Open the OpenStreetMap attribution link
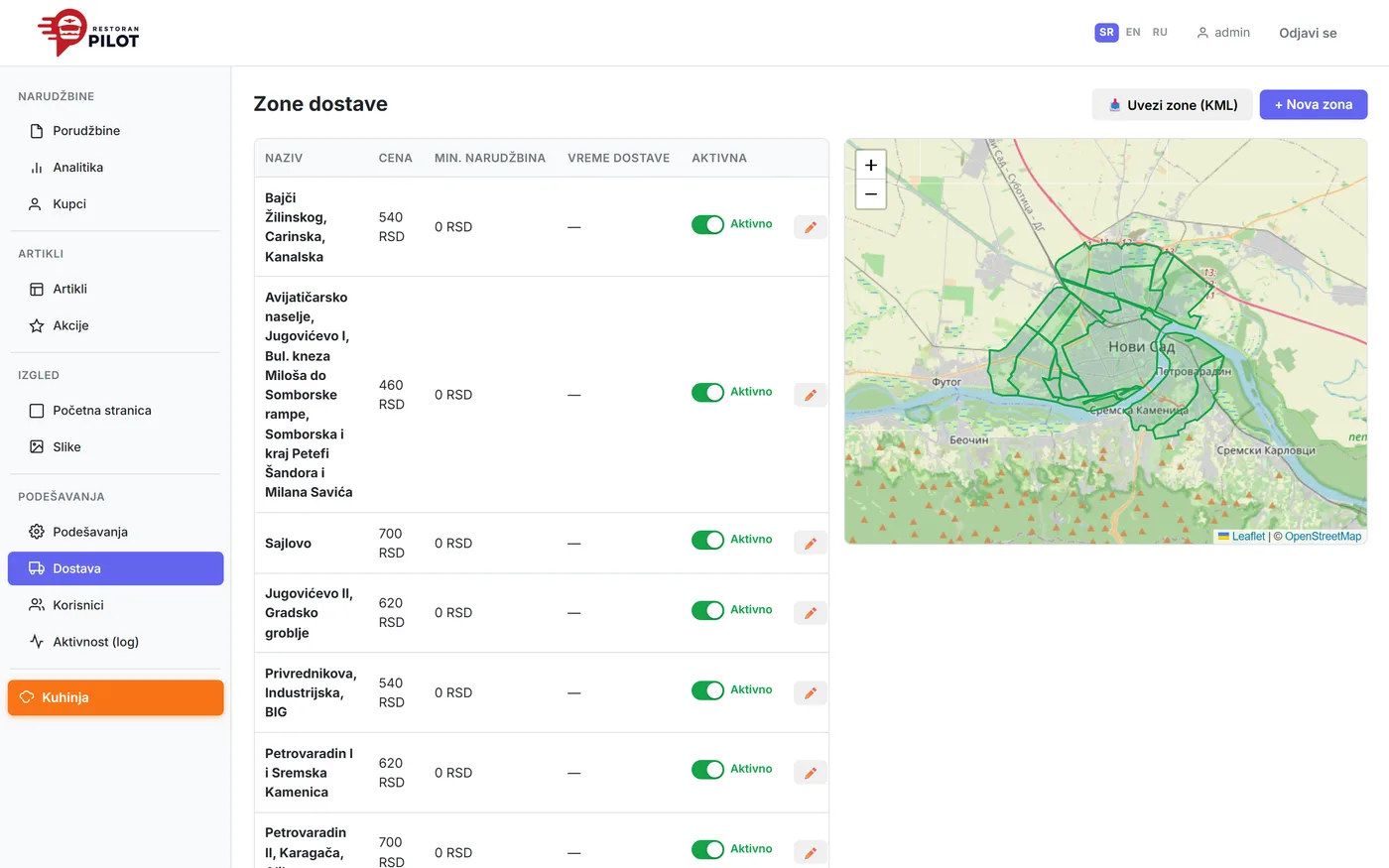The image size is (1389, 868). click(x=1323, y=537)
